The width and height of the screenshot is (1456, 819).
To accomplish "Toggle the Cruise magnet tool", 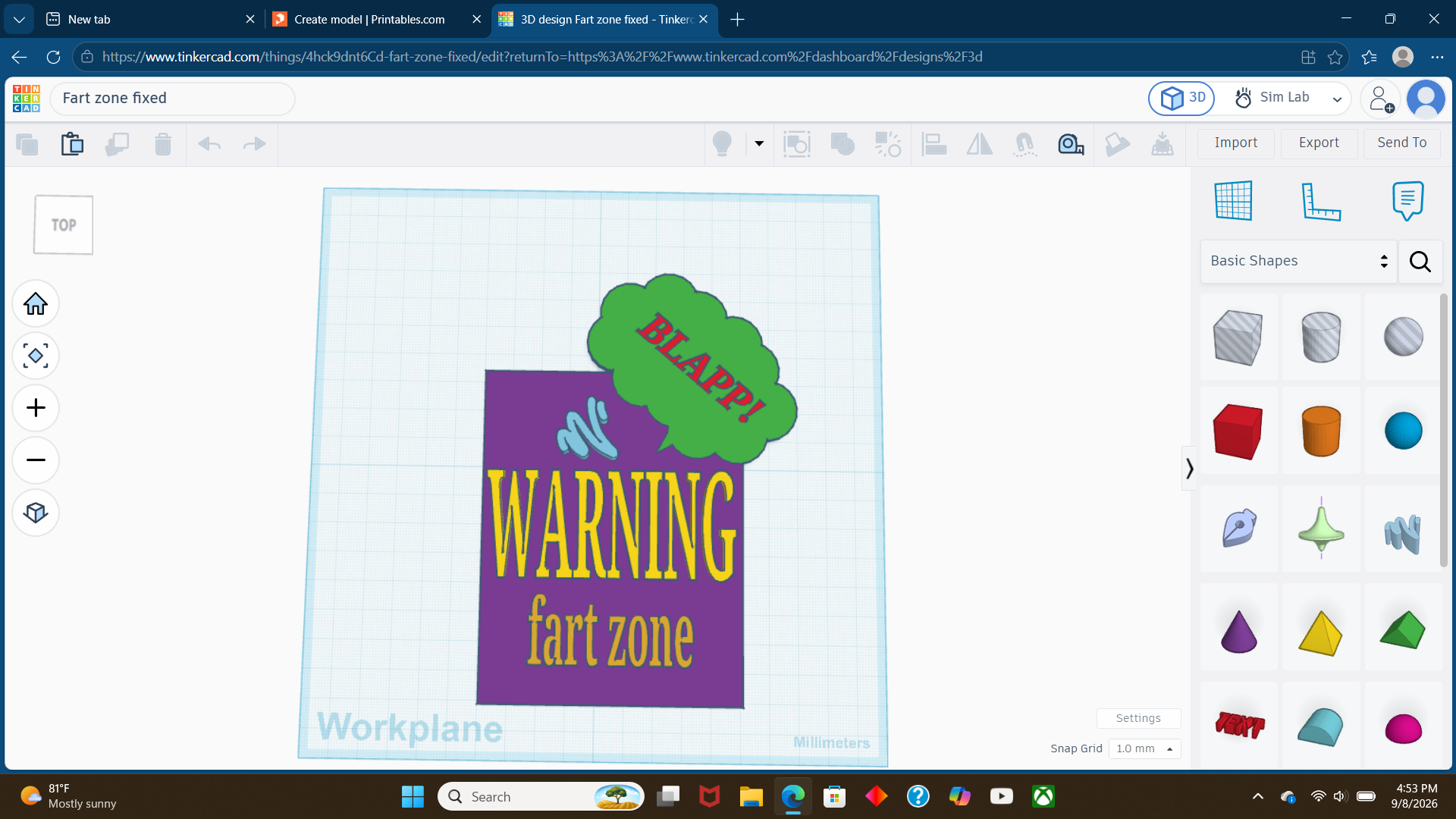I will [x=1025, y=143].
